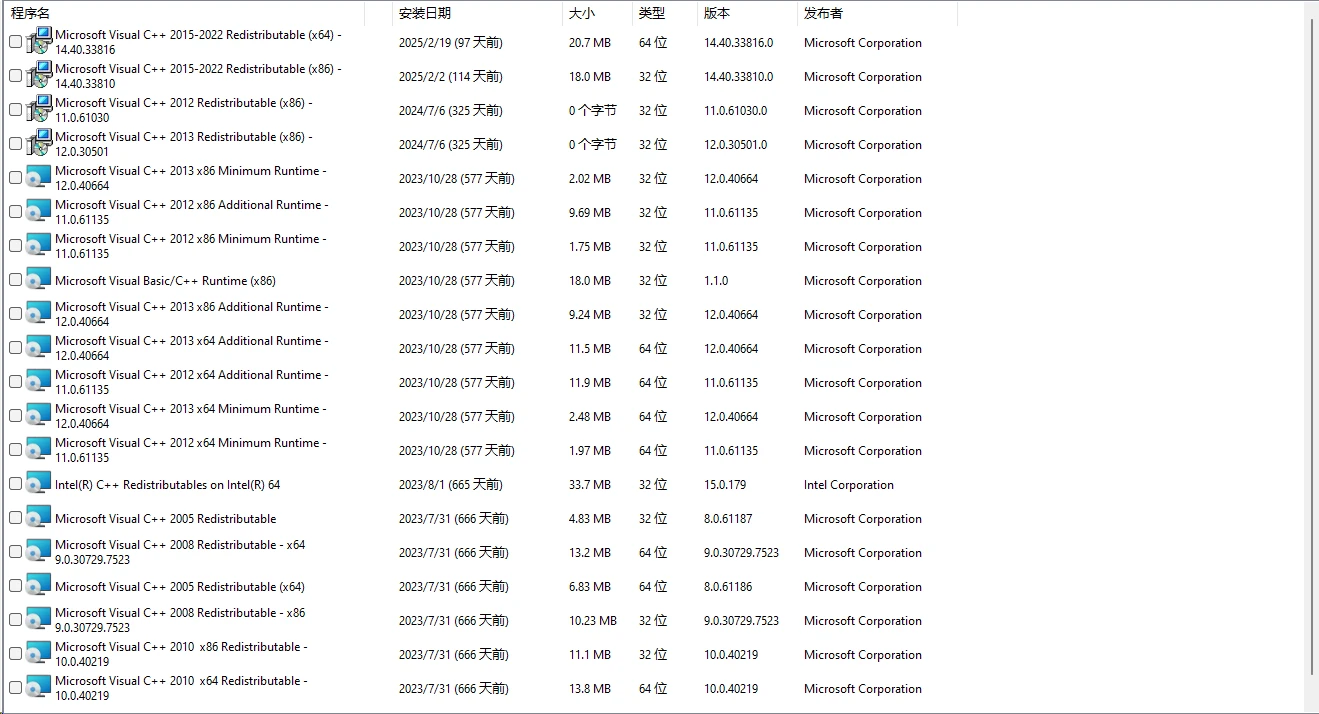The width and height of the screenshot is (1319, 714).
Task: Click size value 33.7 MB
Action: click(589, 485)
